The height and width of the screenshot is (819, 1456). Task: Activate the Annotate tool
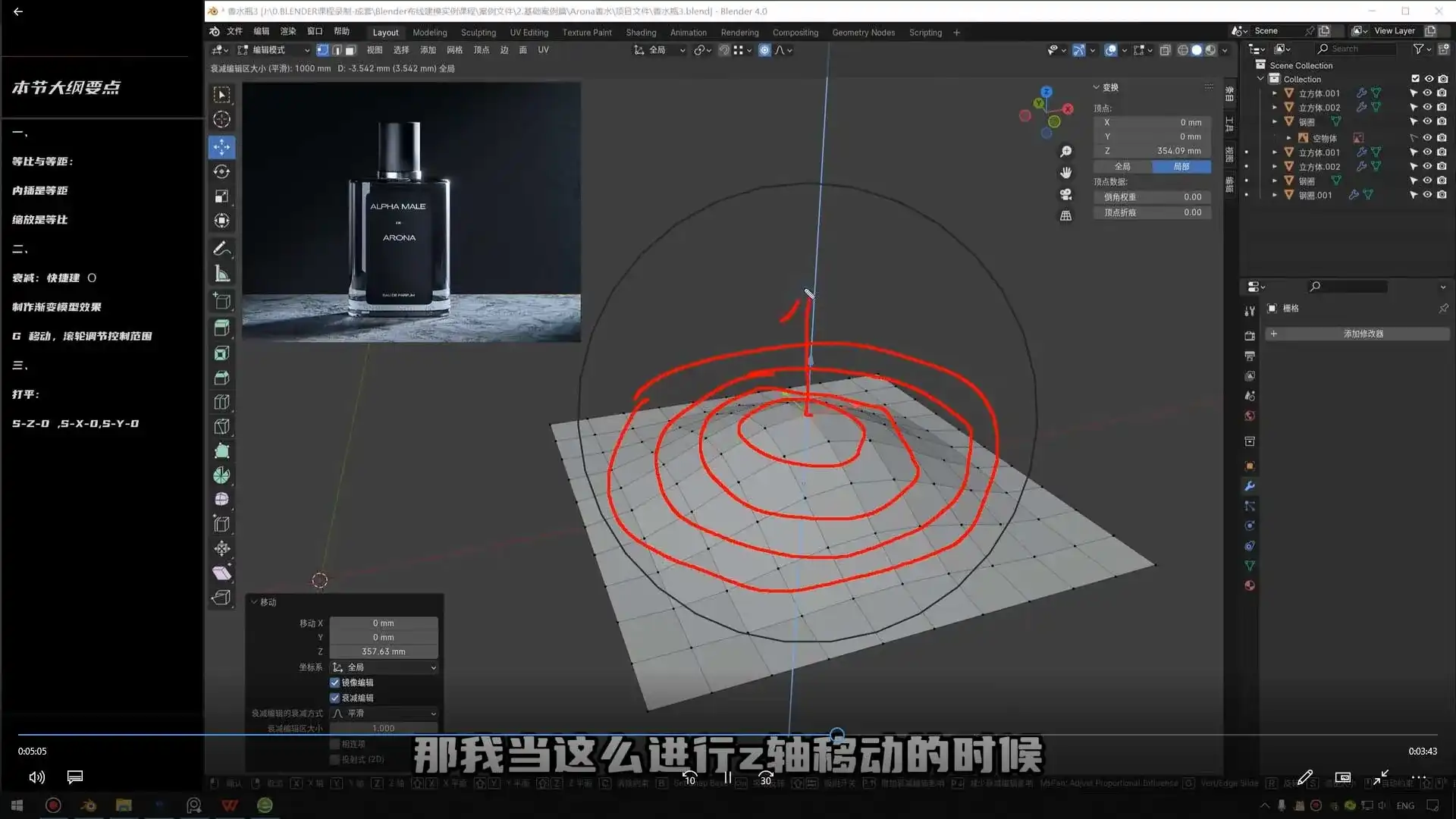[221, 248]
